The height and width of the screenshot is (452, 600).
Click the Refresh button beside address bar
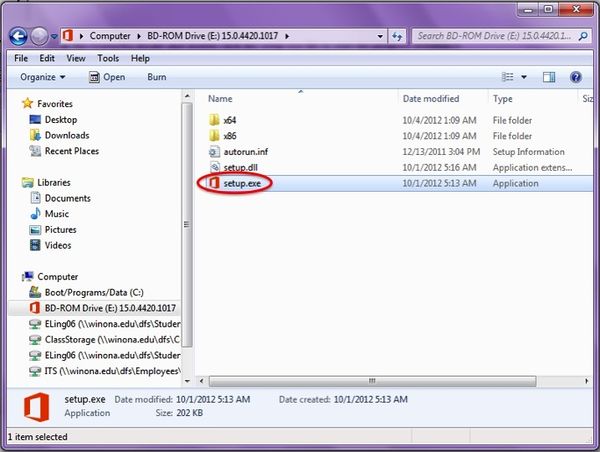pos(397,36)
